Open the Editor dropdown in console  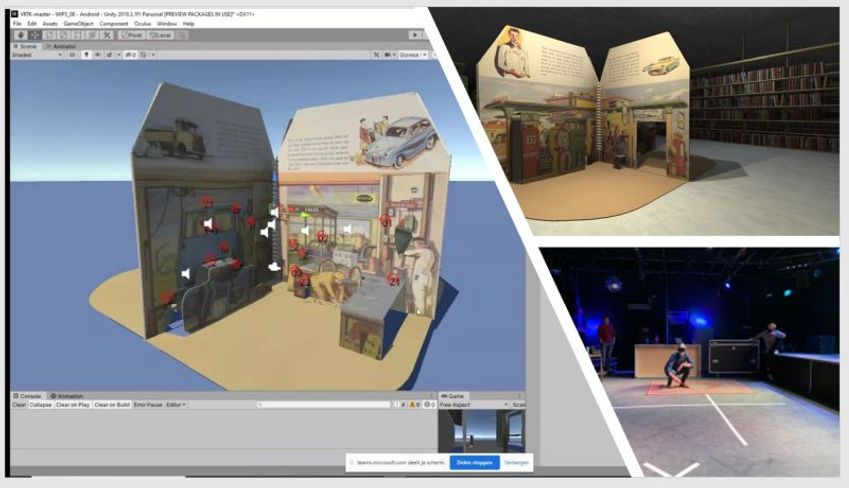click(176, 405)
